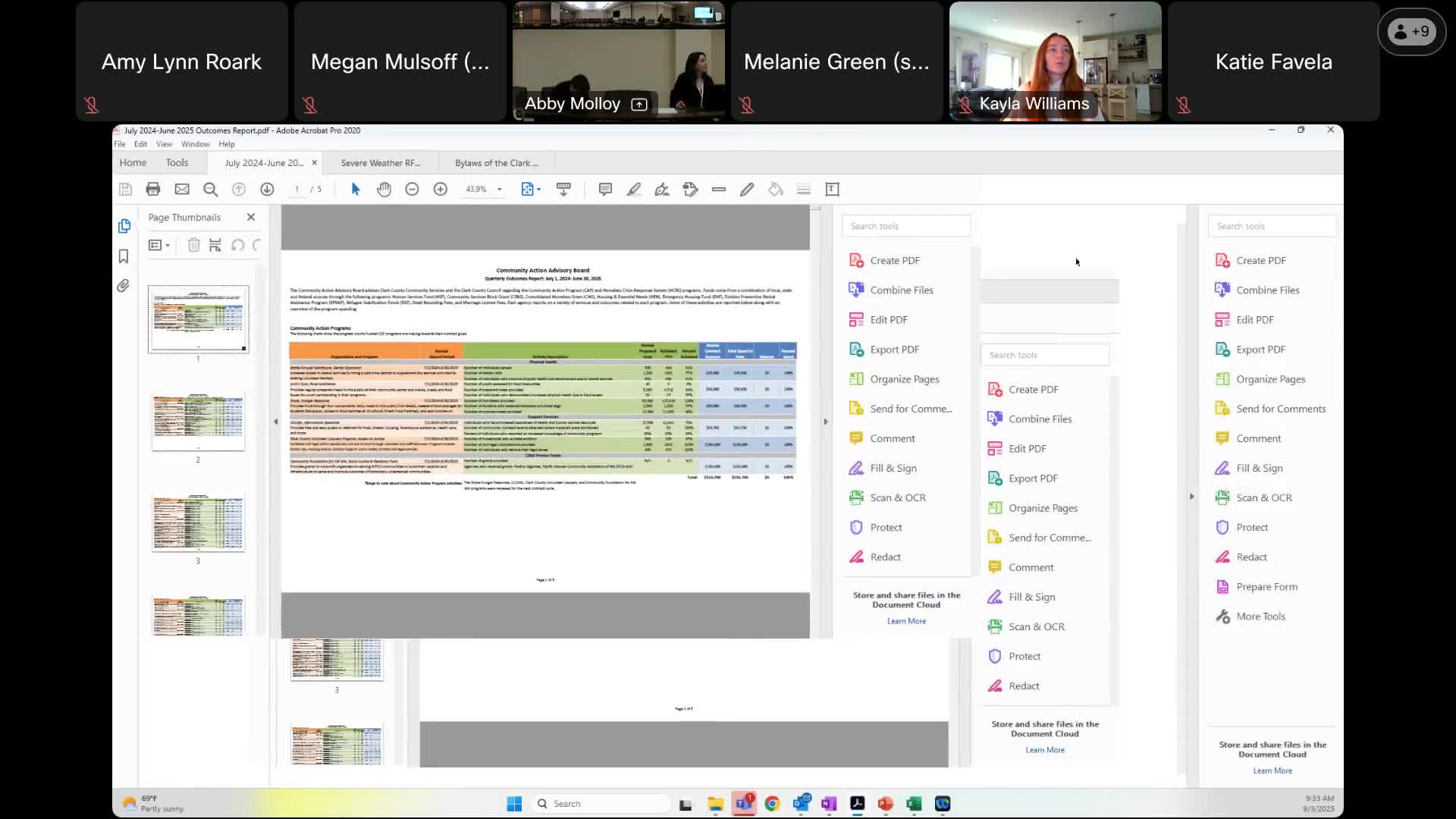This screenshot has width=1456, height=819.
Task: Switch to the Severe Weather RF tab
Action: [380, 163]
